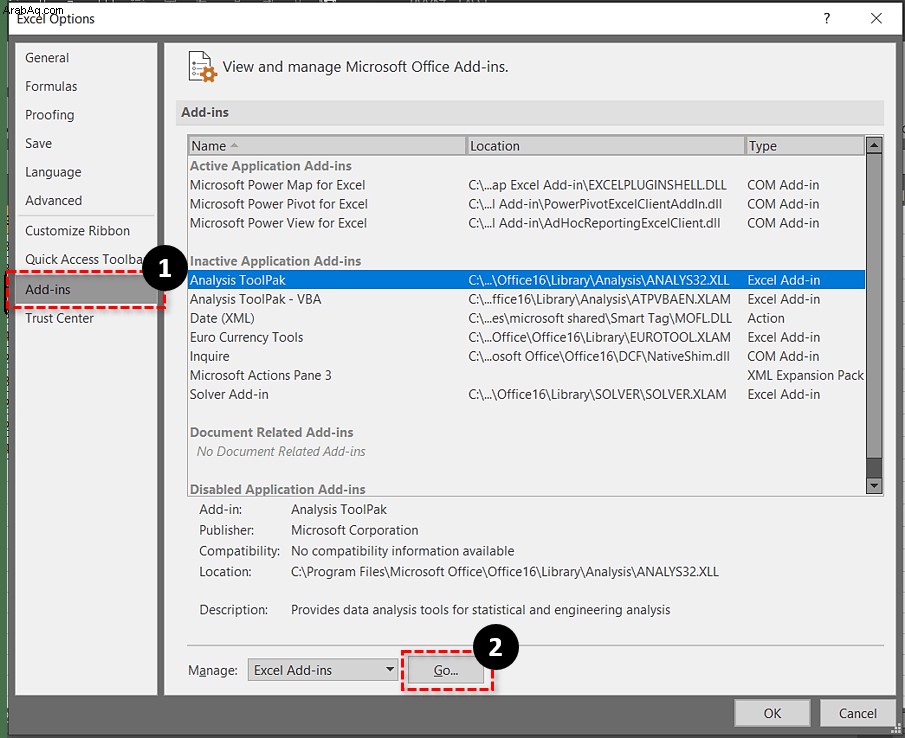Click the Type column header
This screenshot has width=905, height=738.
click(805, 146)
